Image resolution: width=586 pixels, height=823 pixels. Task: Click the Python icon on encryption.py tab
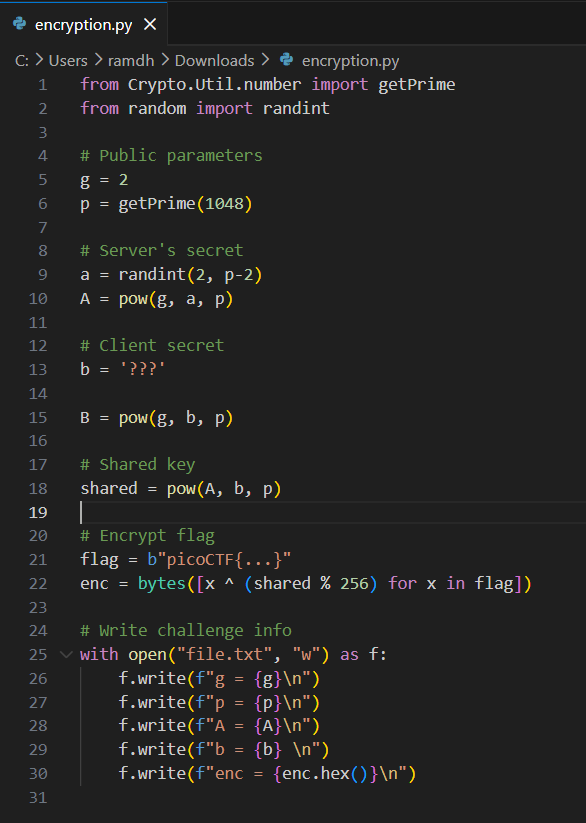(x=19, y=24)
